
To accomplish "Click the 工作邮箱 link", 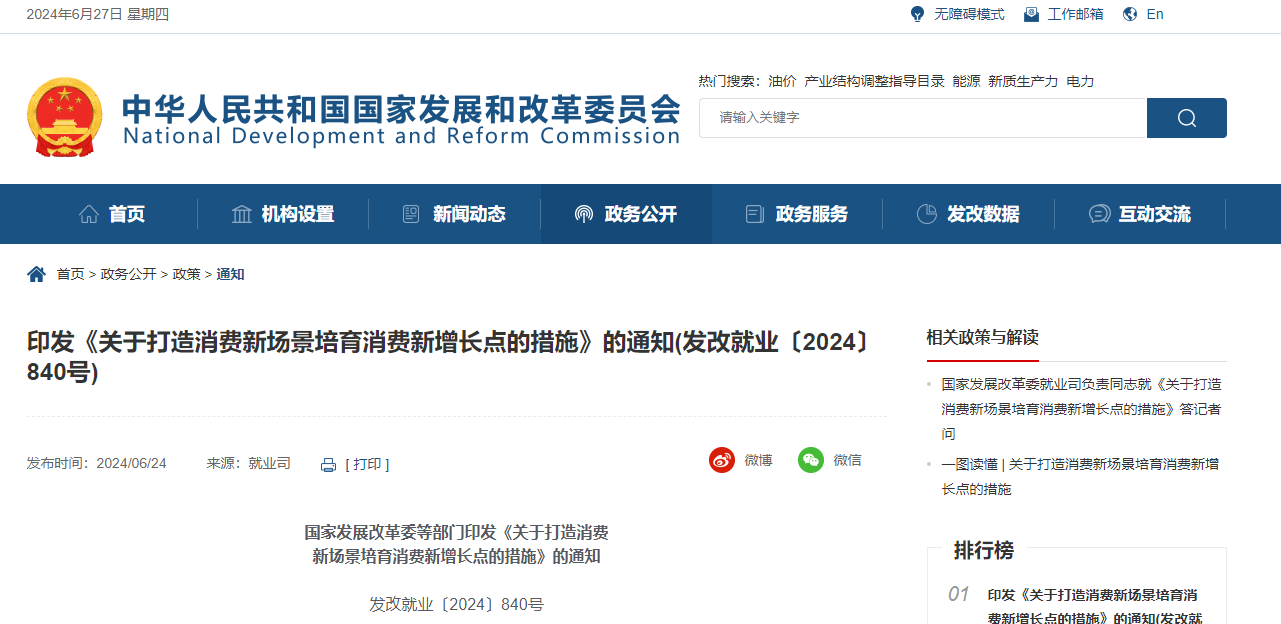I will point(1076,14).
